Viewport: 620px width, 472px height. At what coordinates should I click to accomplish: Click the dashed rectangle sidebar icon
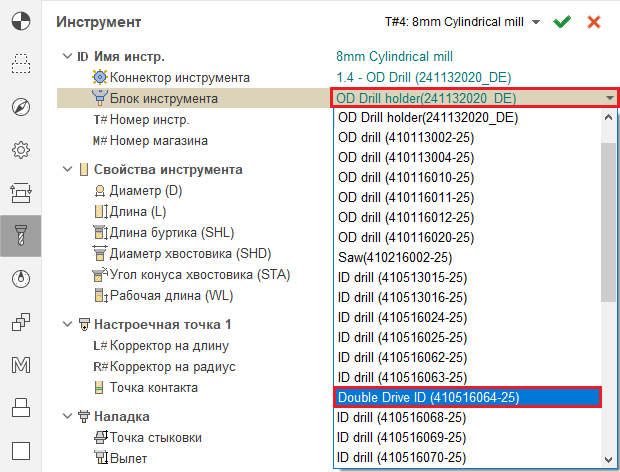tap(20, 65)
